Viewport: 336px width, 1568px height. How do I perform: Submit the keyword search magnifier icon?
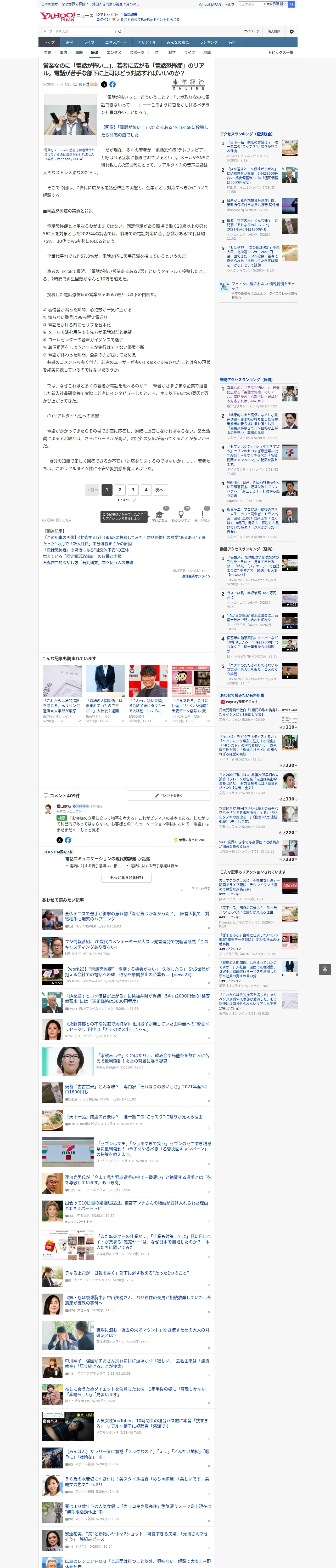120,32
